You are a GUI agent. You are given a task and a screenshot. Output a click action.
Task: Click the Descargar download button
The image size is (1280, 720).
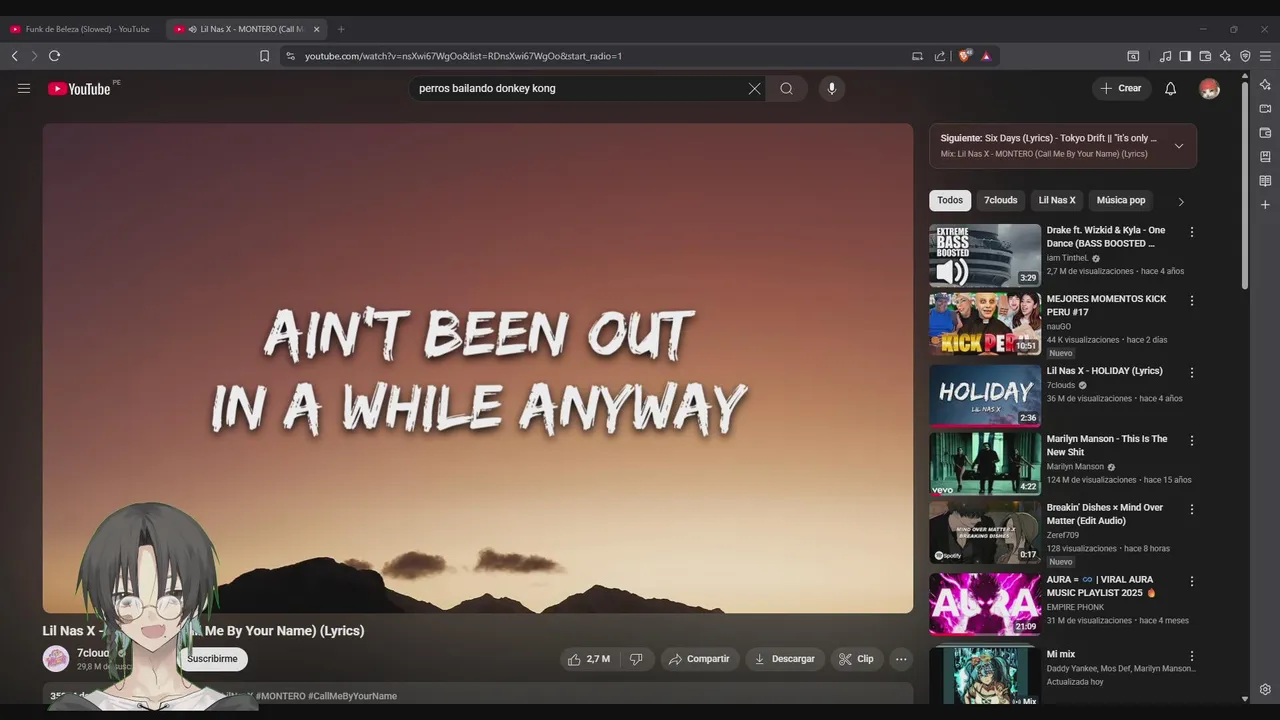(x=785, y=659)
